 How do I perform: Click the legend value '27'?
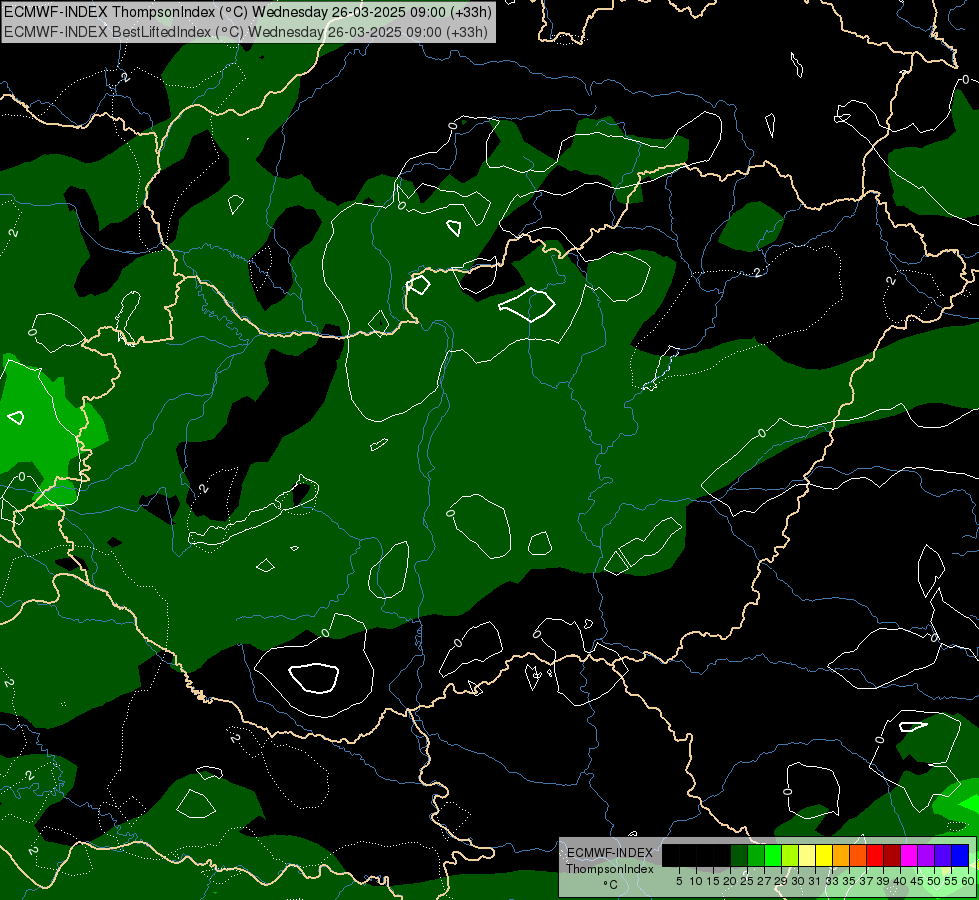[x=764, y=881]
